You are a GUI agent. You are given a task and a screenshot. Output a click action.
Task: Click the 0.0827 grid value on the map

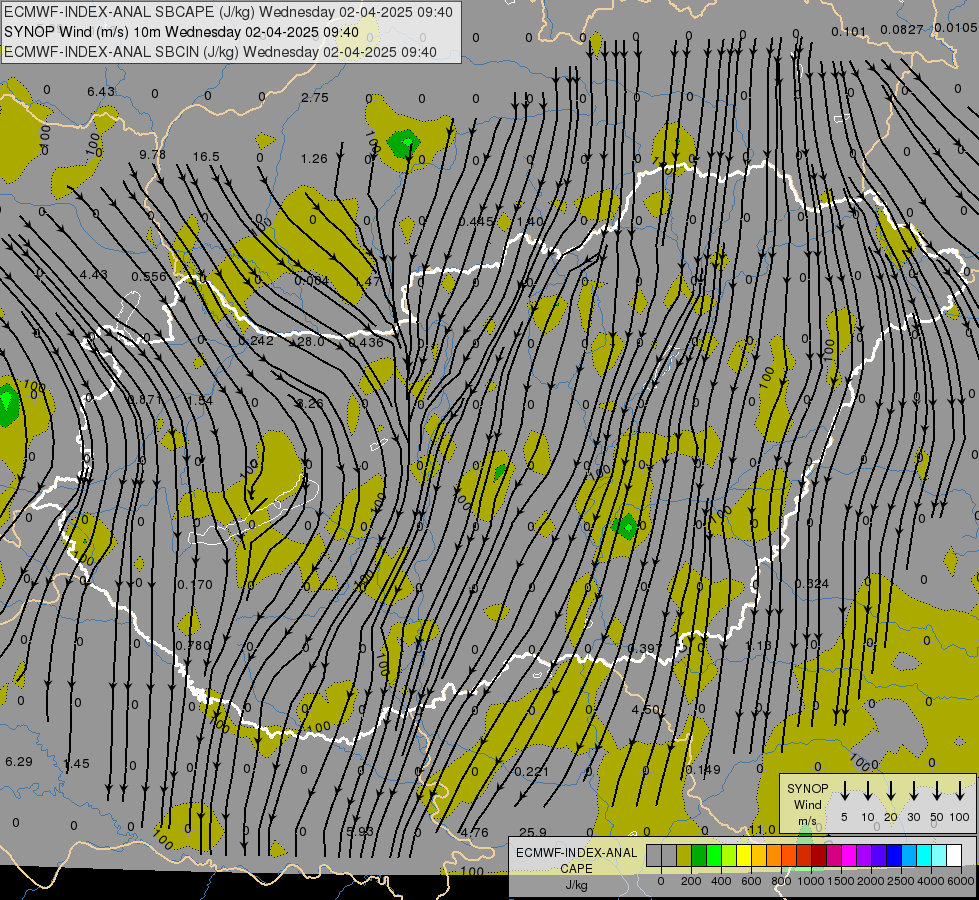(902, 29)
